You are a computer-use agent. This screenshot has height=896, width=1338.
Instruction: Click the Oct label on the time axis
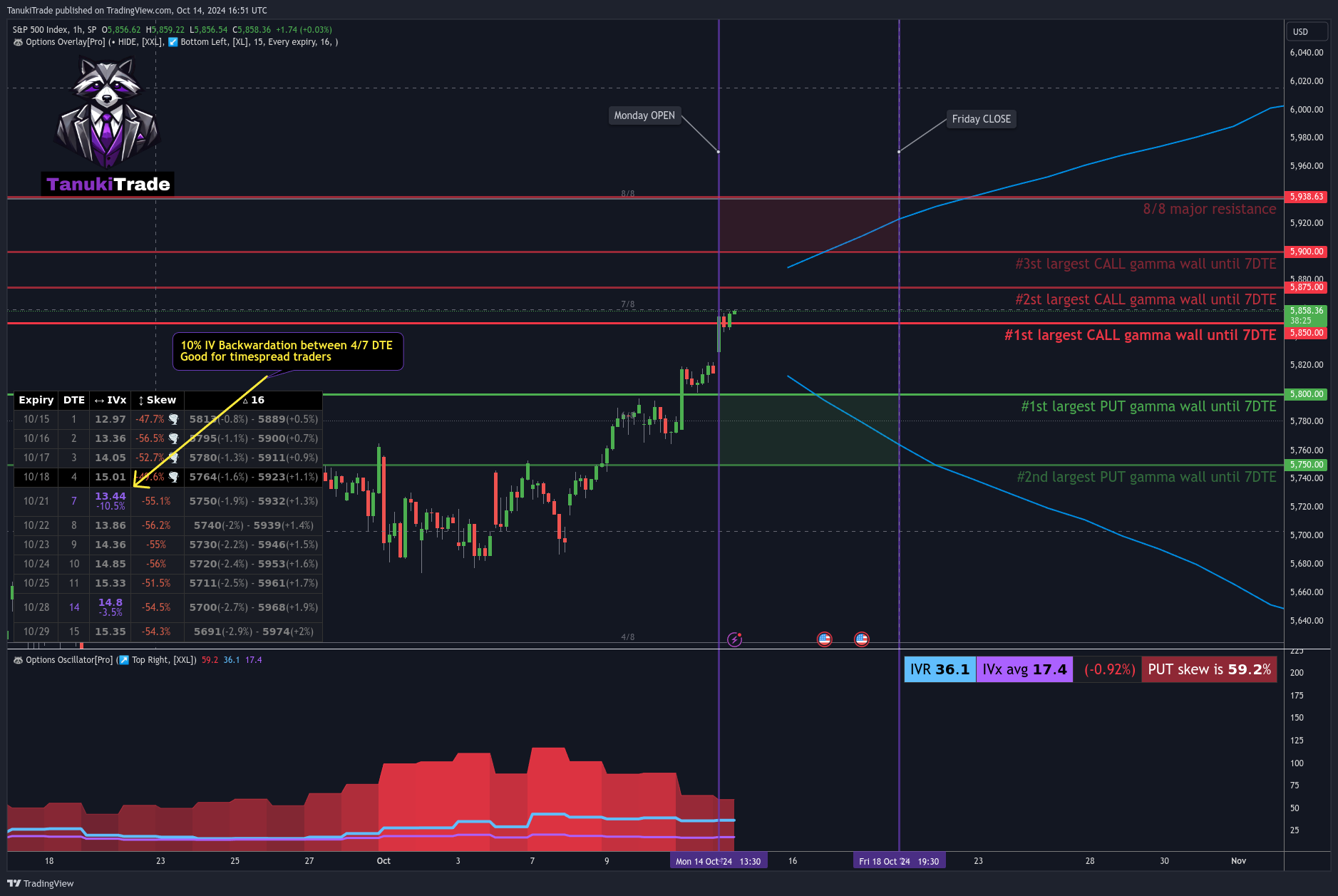(384, 861)
